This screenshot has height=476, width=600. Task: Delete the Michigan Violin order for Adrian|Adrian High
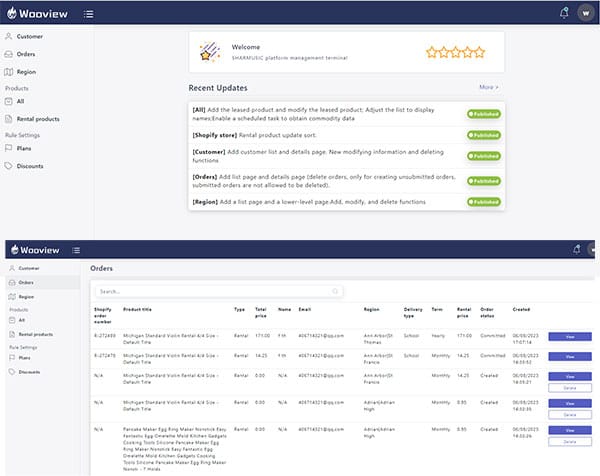pos(570,415)
